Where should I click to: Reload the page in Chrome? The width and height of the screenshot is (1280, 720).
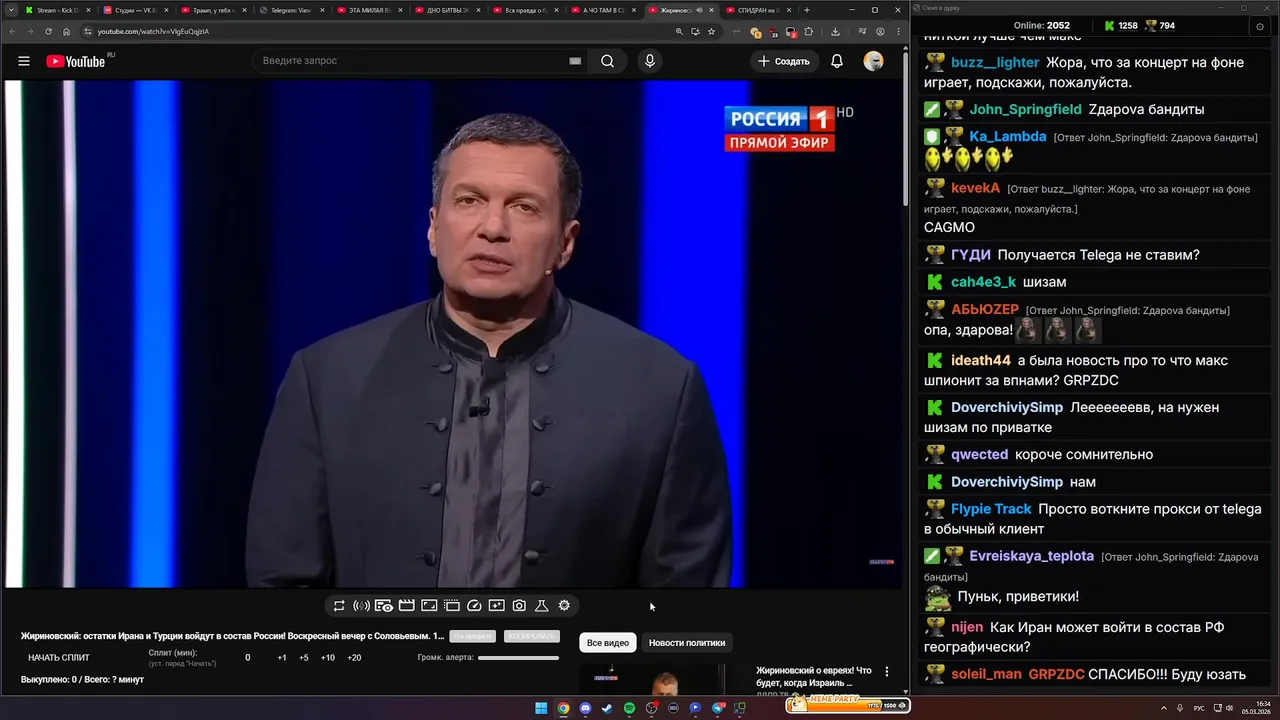click(48, 31)
